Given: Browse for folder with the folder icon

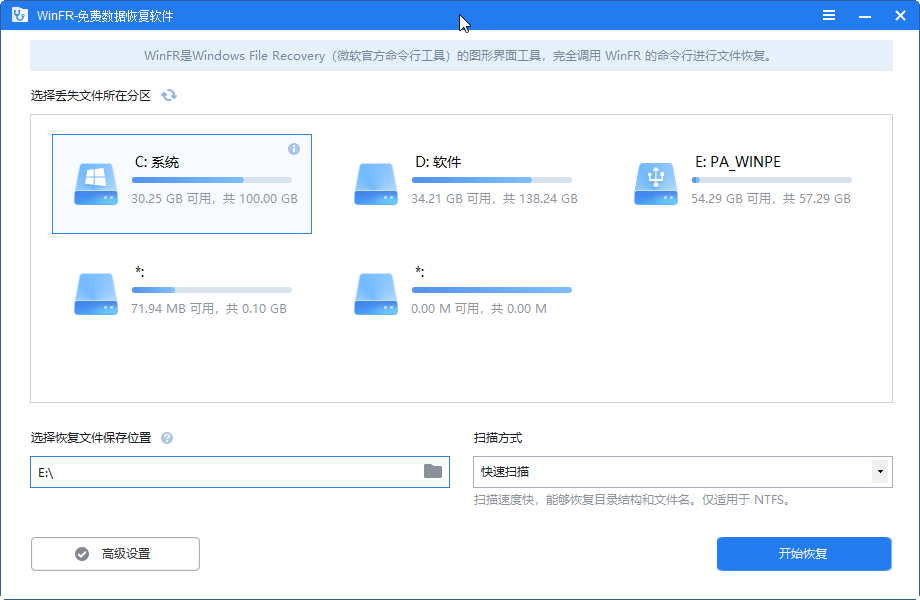Looking at the screenshot, I should (433, 471).
